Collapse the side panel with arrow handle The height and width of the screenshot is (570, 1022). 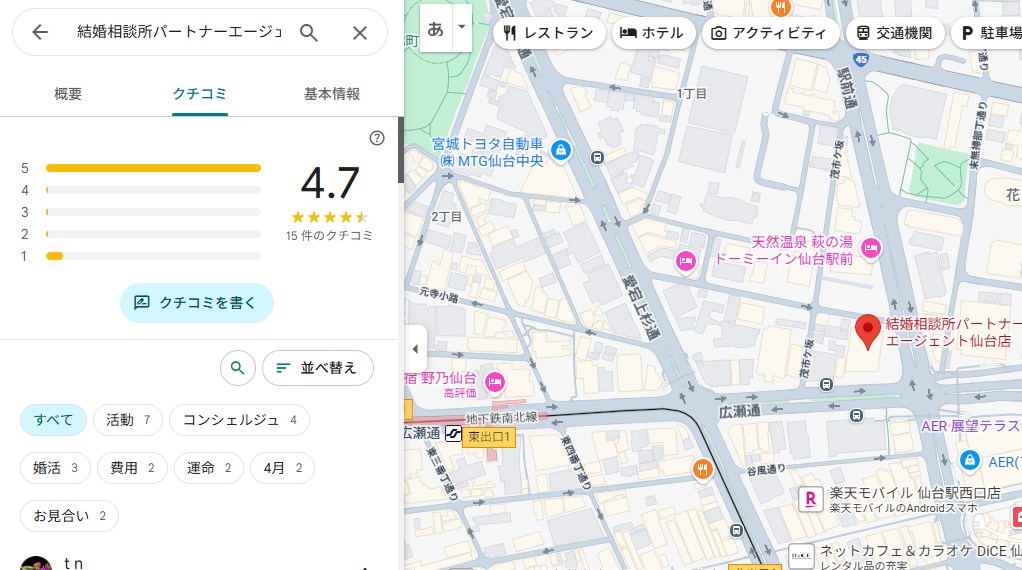(x=415, y=349)
